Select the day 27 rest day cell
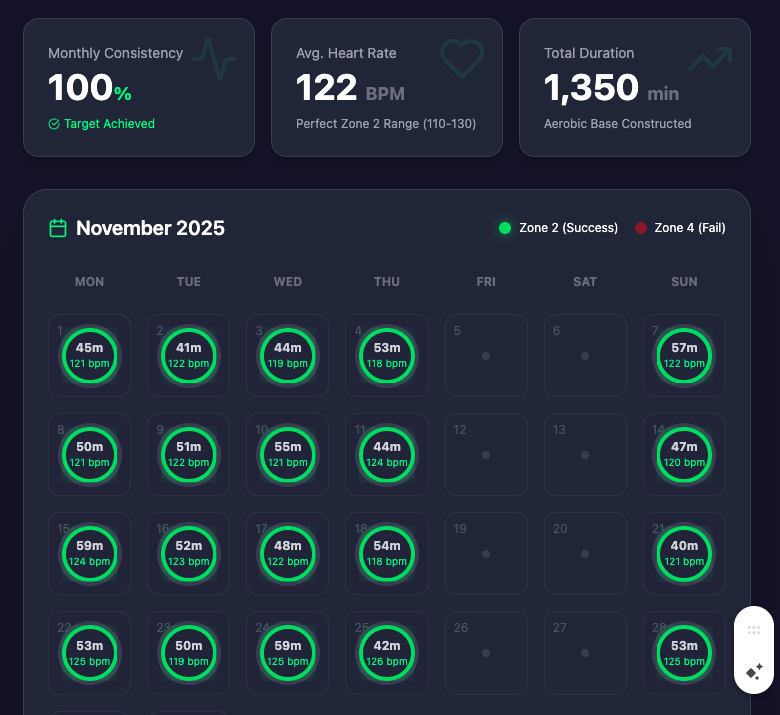The height and width of the screenshot is (715, 780). (585, 653)
